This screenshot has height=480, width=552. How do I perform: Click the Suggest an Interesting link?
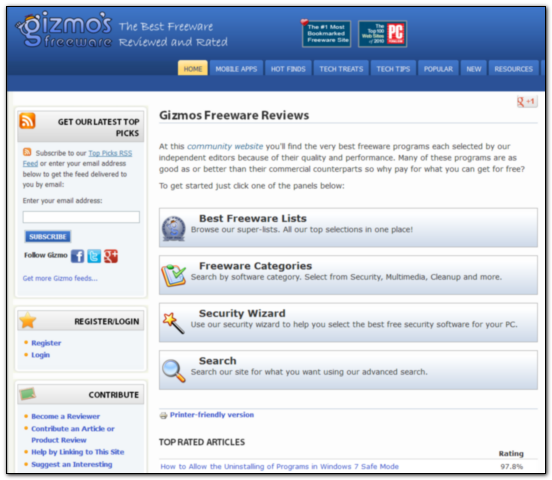pyautogui.click(x=72, y=464)
